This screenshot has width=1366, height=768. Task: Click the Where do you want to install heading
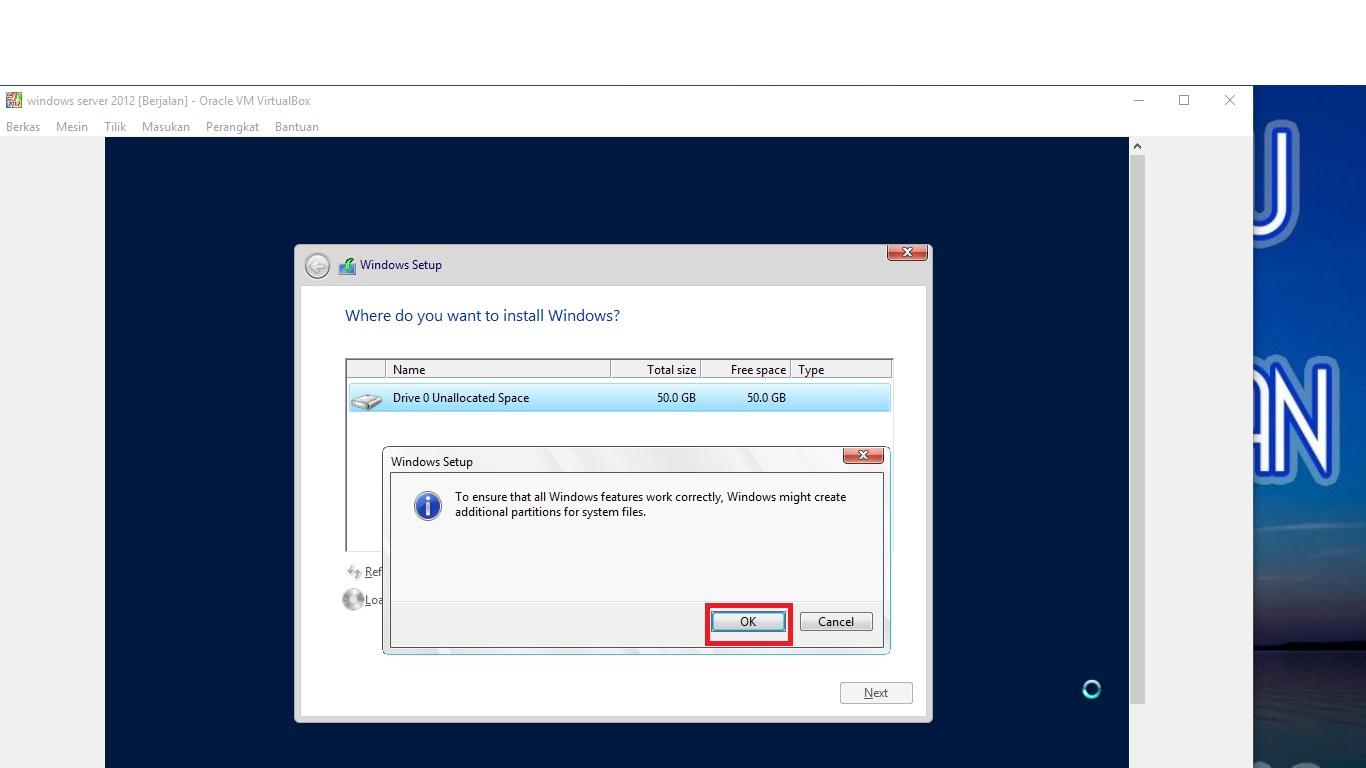[x=482, y=316]
